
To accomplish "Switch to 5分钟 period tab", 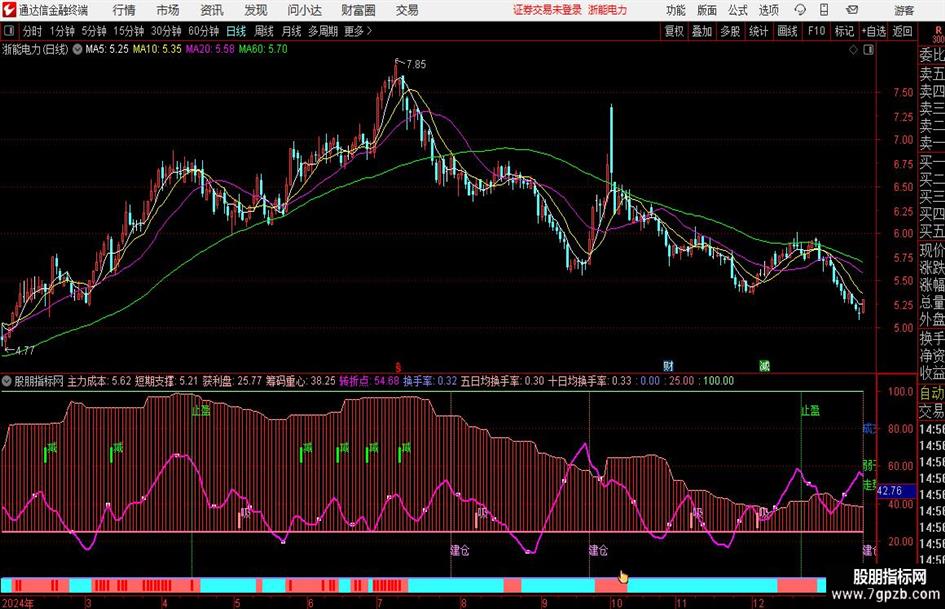I will 93,31.
